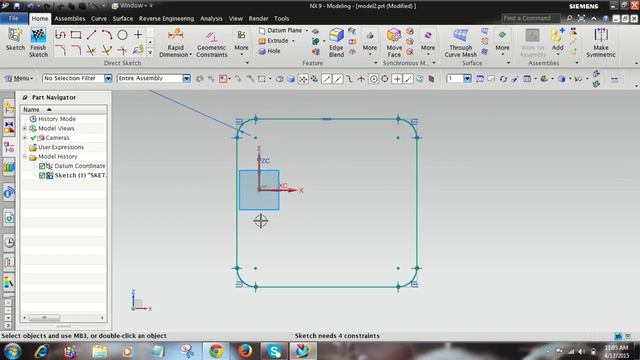Click the Move Face icon

[x=394, y=36]
